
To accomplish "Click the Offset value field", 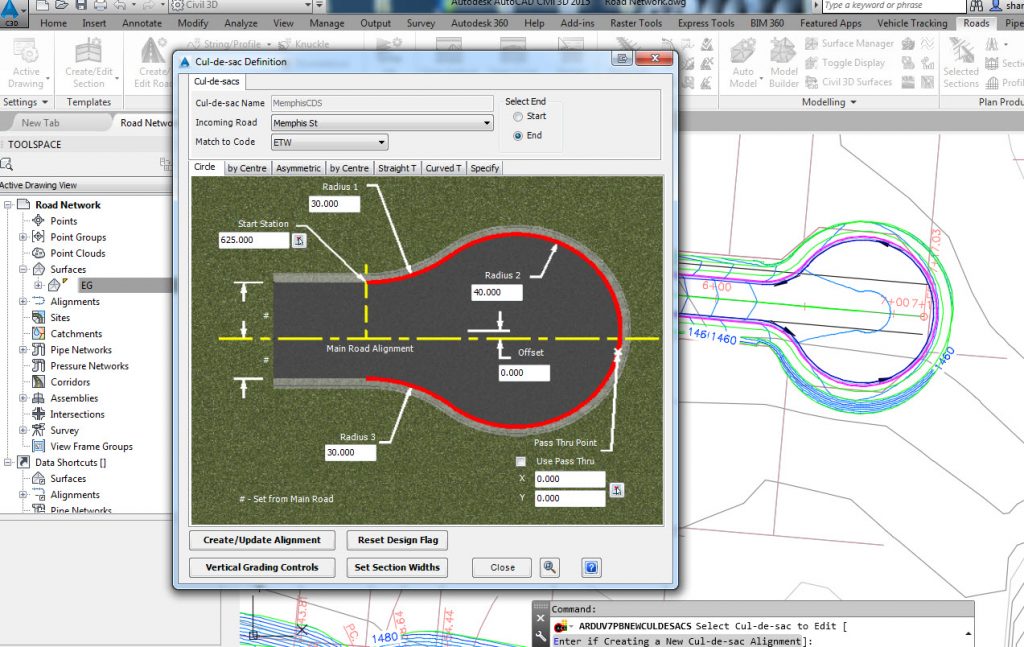I will pos(524,373).
